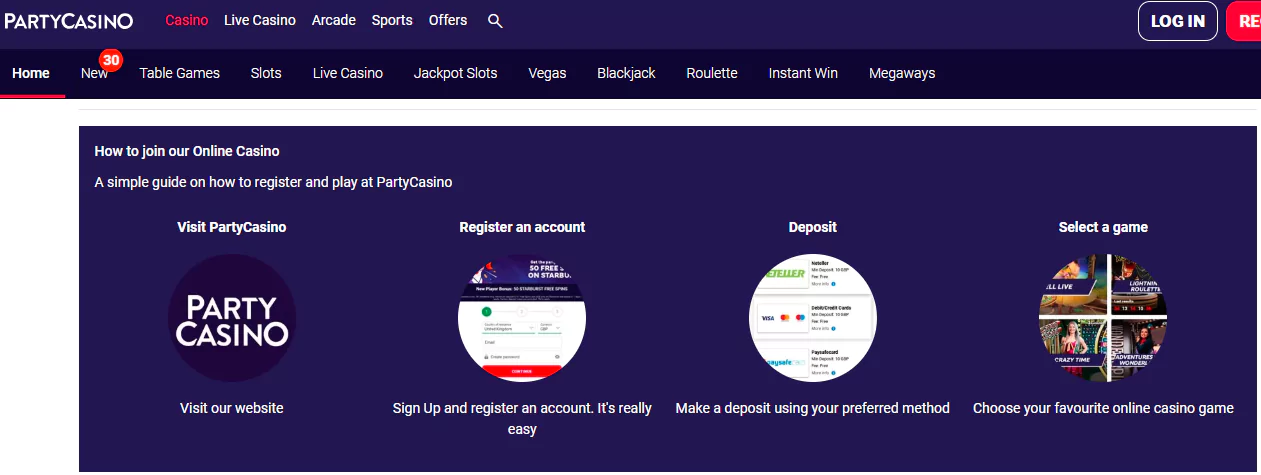The height and width of the screenshot is (475, 1261).
Task: Click the red register button
Action: point(1244,21)
